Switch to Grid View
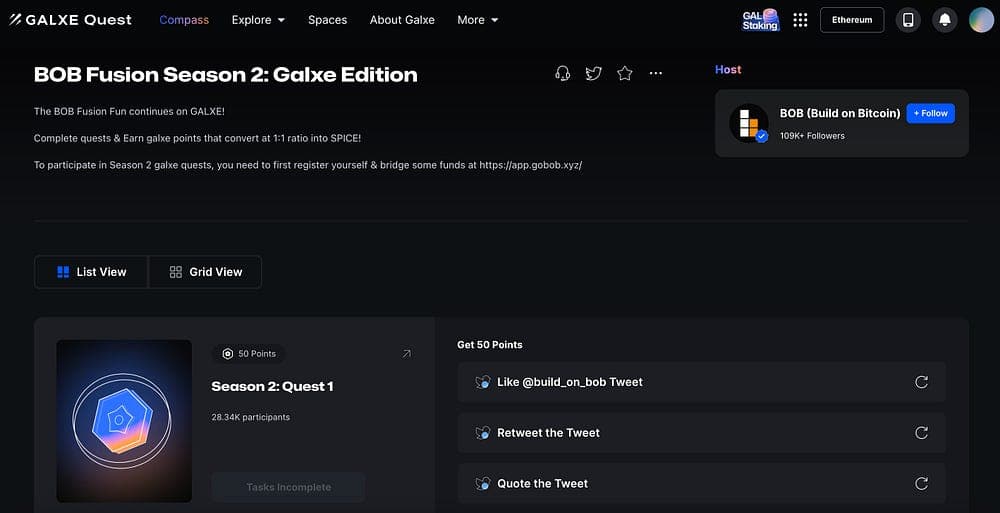Viewport: 1000px width, 513px height. (205, 272)
